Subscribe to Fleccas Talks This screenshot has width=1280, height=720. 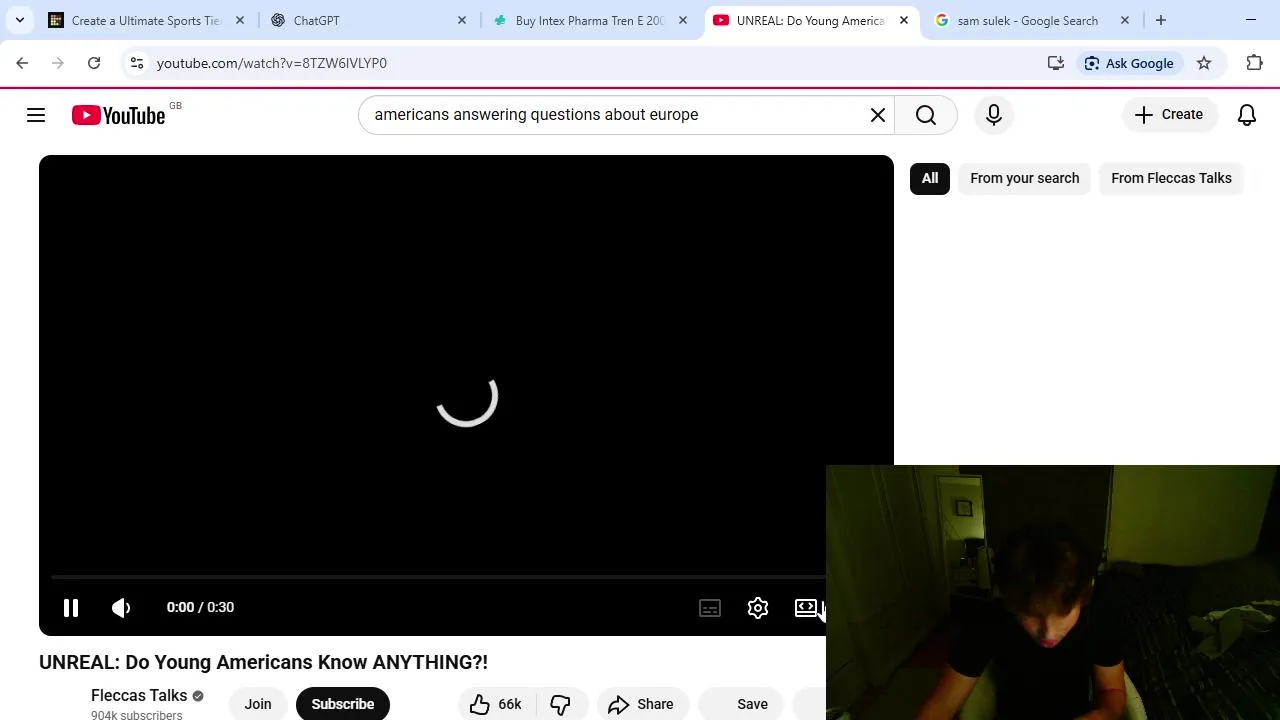[342, 704]
